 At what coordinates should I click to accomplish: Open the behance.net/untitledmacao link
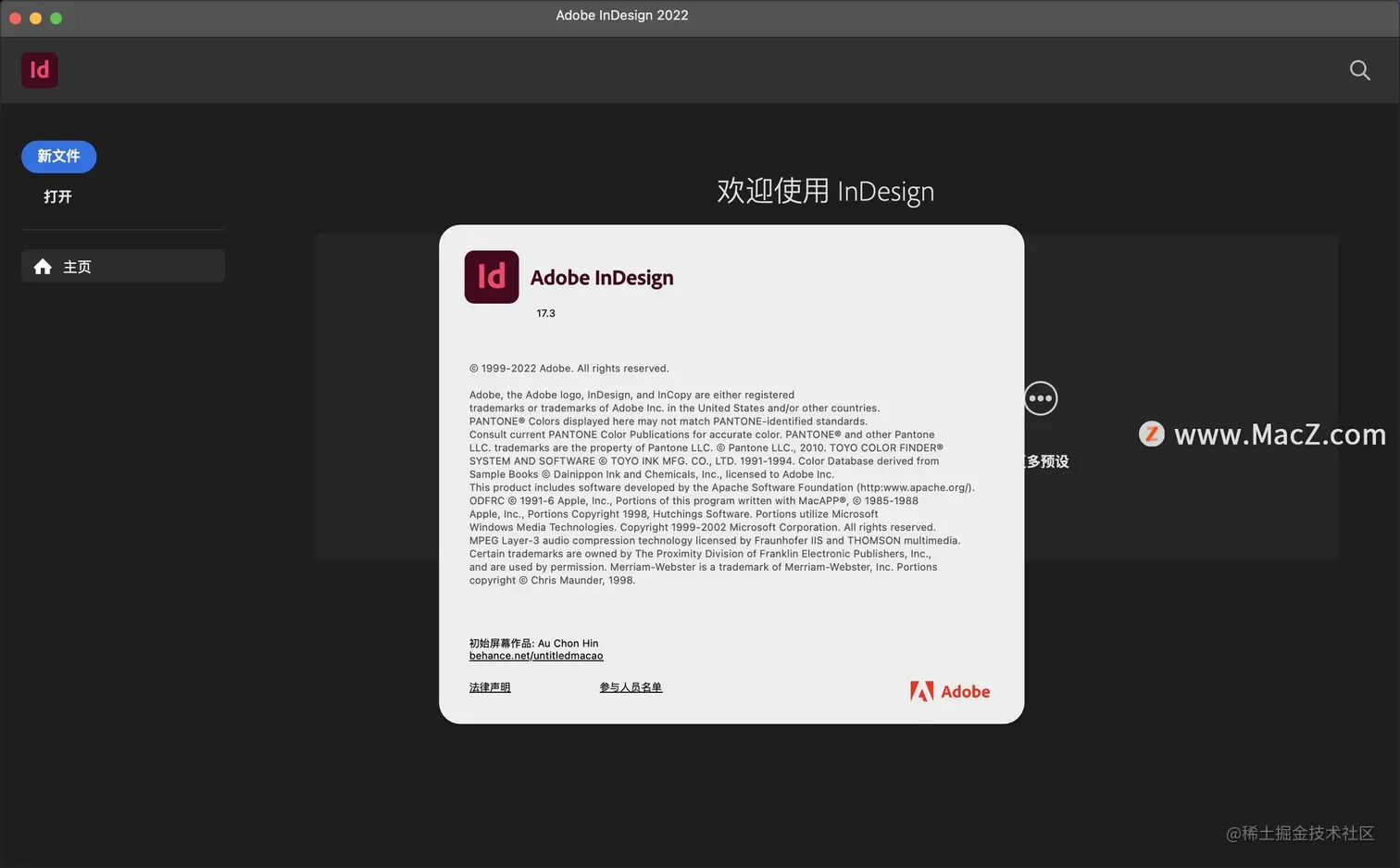coord(536,656)
